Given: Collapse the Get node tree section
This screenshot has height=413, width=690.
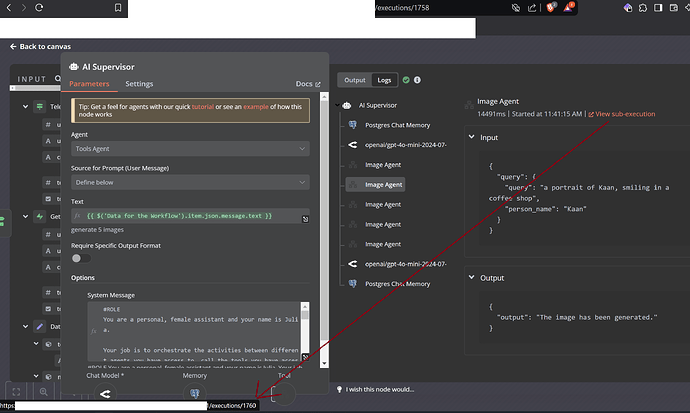Looking at the screenshot, I should coord(25,216).
